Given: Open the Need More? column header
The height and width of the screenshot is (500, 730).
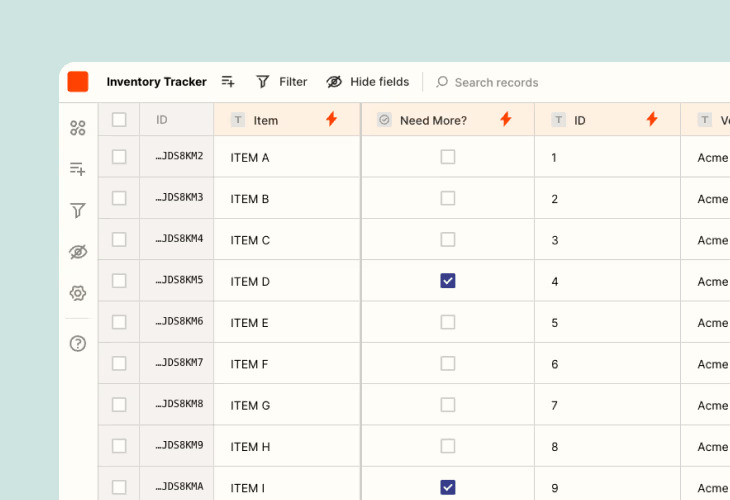Looking at the screenshot, I should tap(448, 120).
